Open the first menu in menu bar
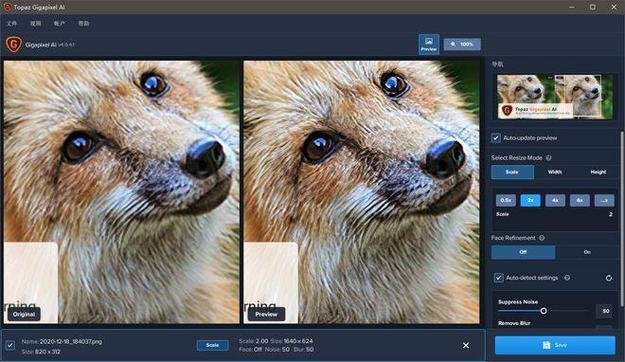Viewport: 625px width, 362px height. click(12, 24)
